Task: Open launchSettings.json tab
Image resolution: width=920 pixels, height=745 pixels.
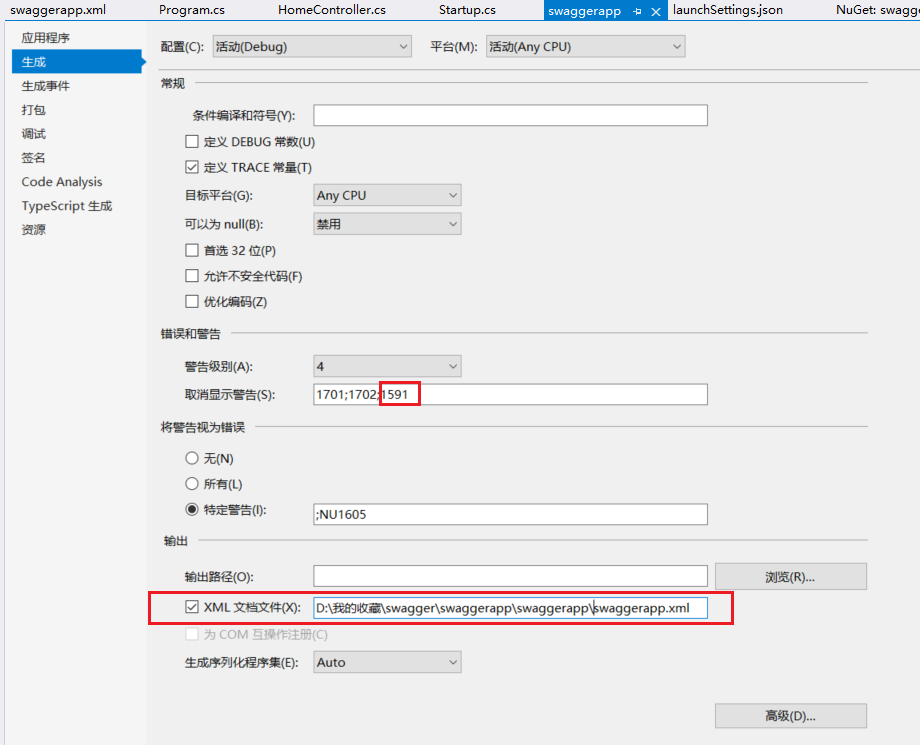Action: [x=728, y=10]
